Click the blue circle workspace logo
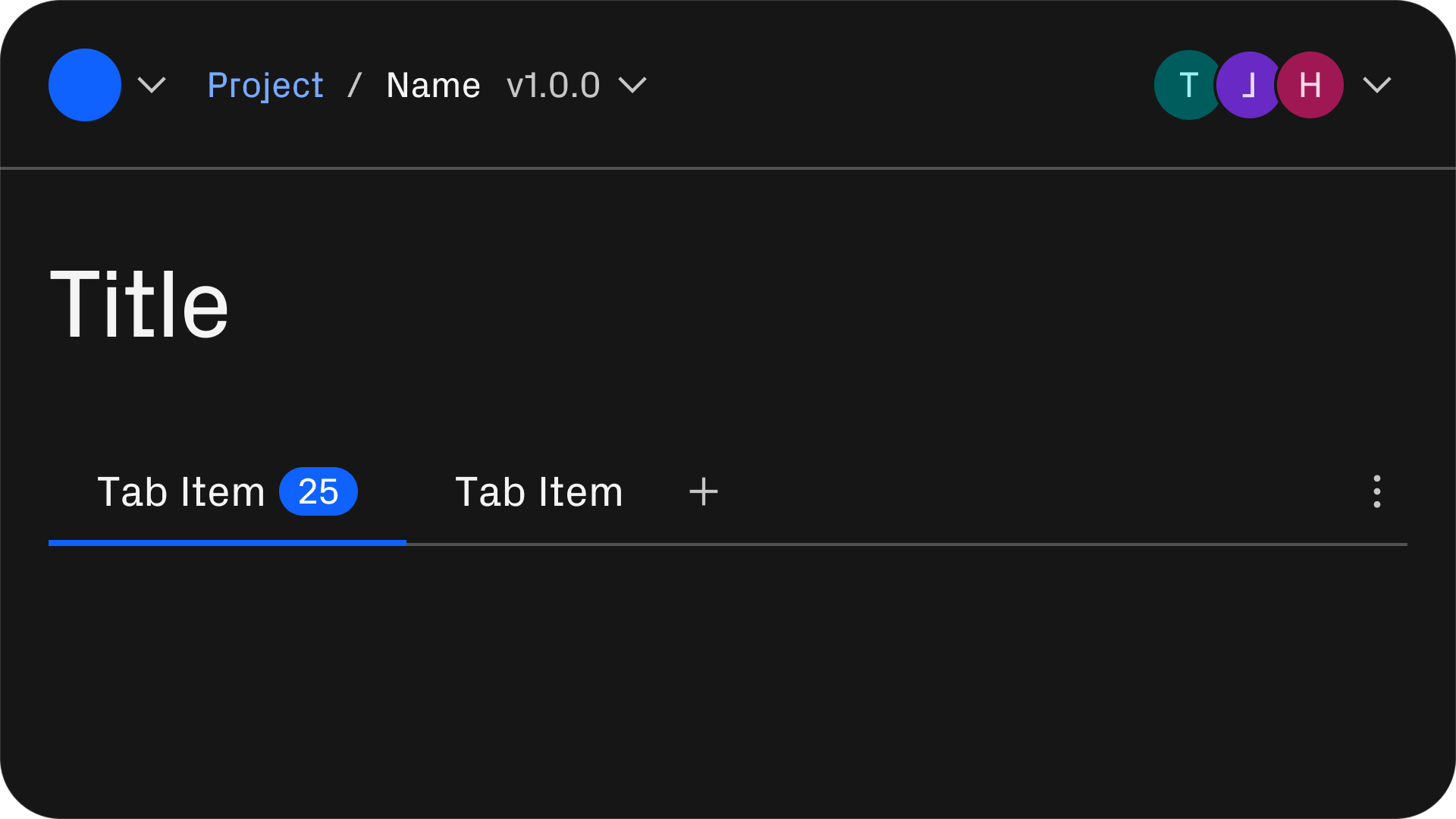 85,85
